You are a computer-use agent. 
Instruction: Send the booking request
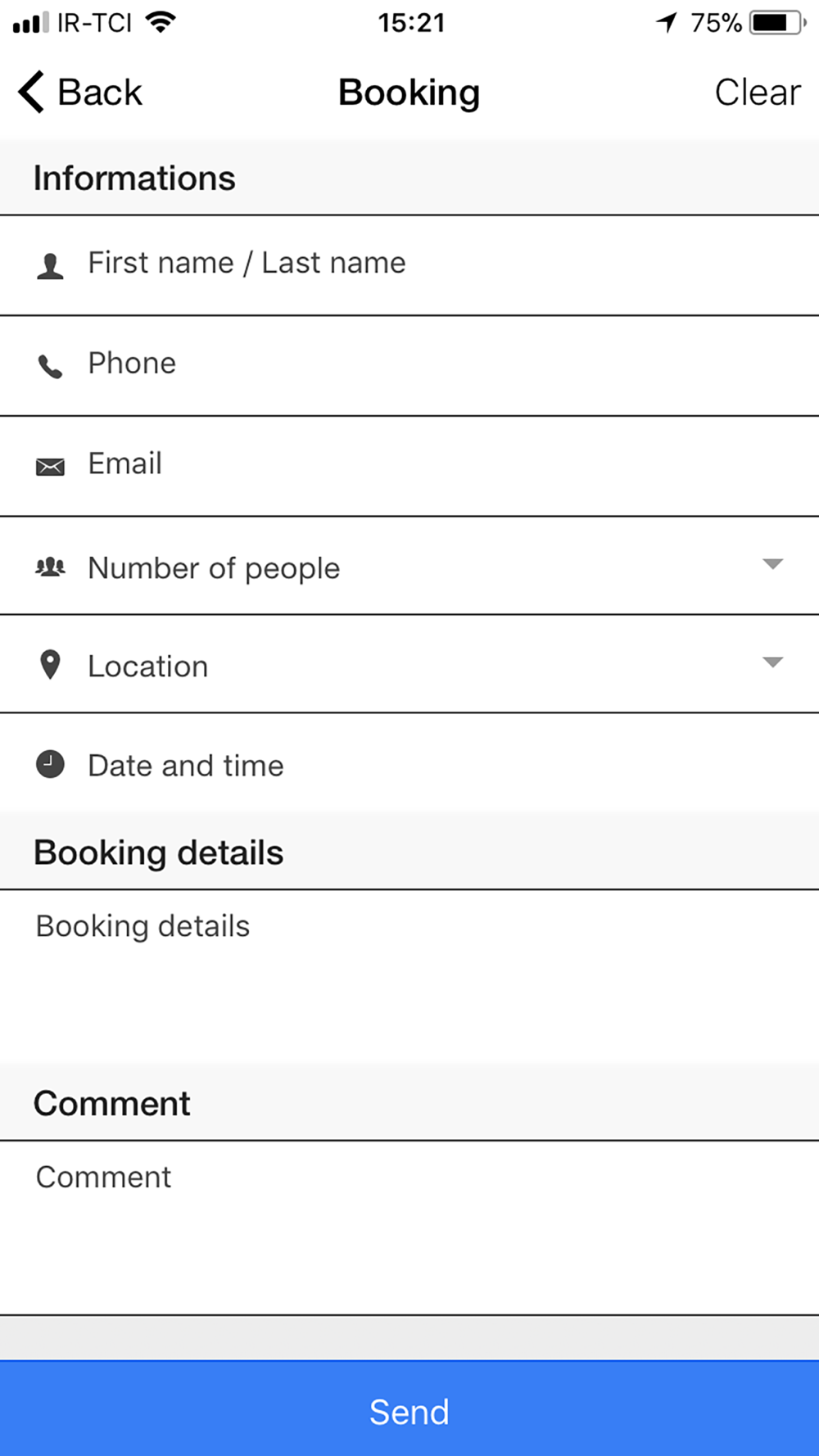click(409, 1409)
